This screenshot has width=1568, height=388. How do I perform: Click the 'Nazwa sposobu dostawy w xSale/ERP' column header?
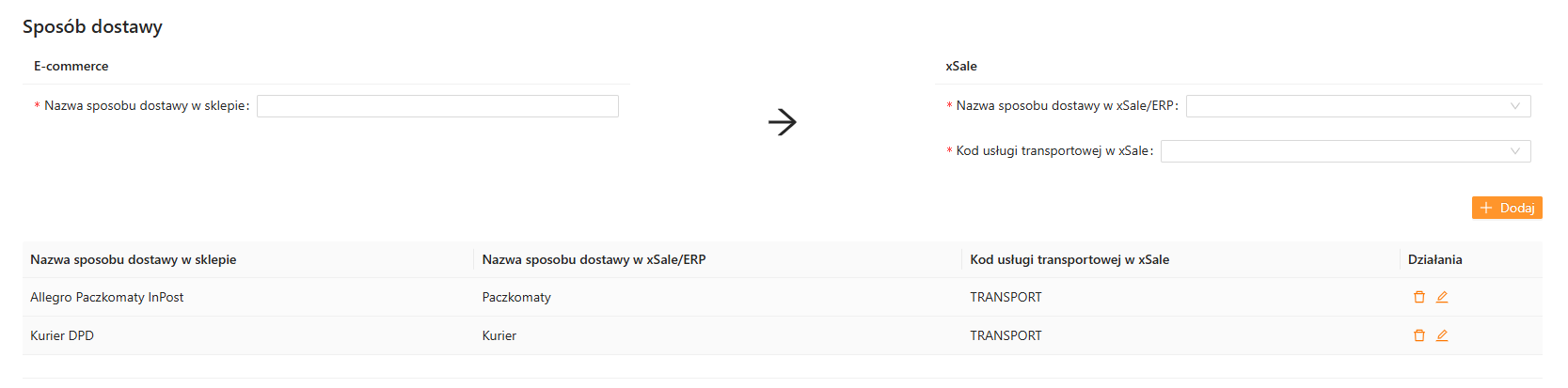pyautogui.click(x=594, y=260)
